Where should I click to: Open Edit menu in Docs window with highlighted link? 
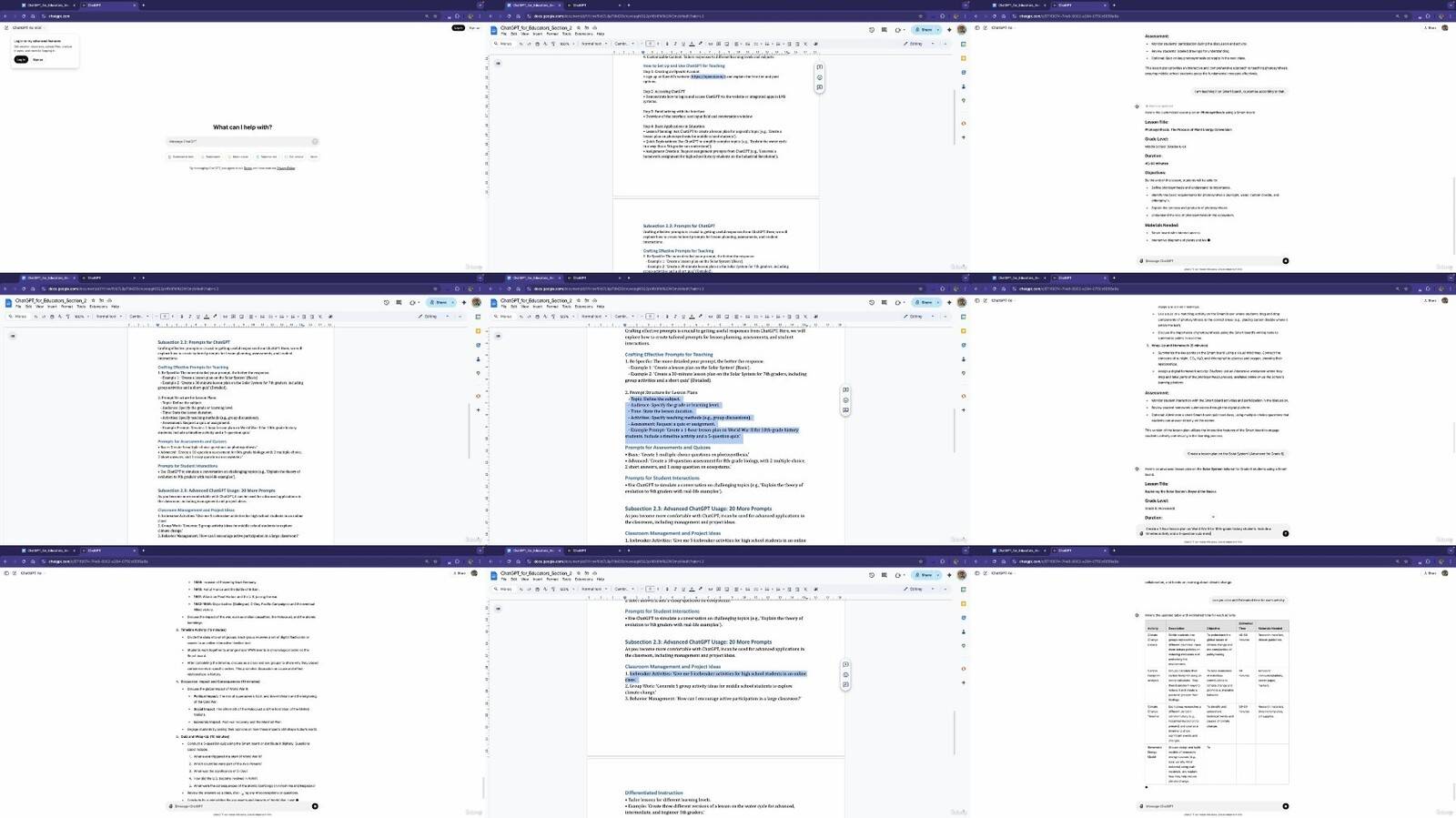pos(513,34)
